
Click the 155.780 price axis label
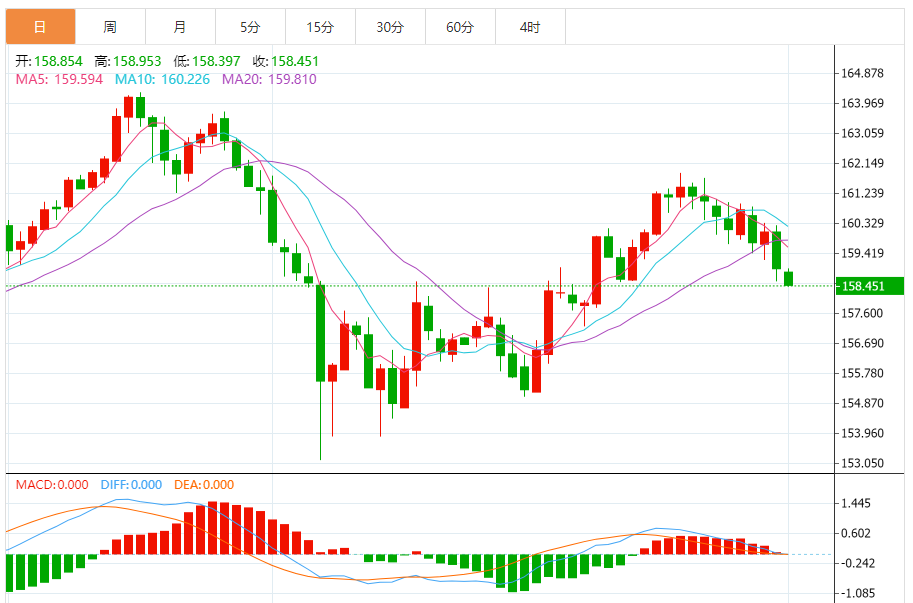pos(862,373)
